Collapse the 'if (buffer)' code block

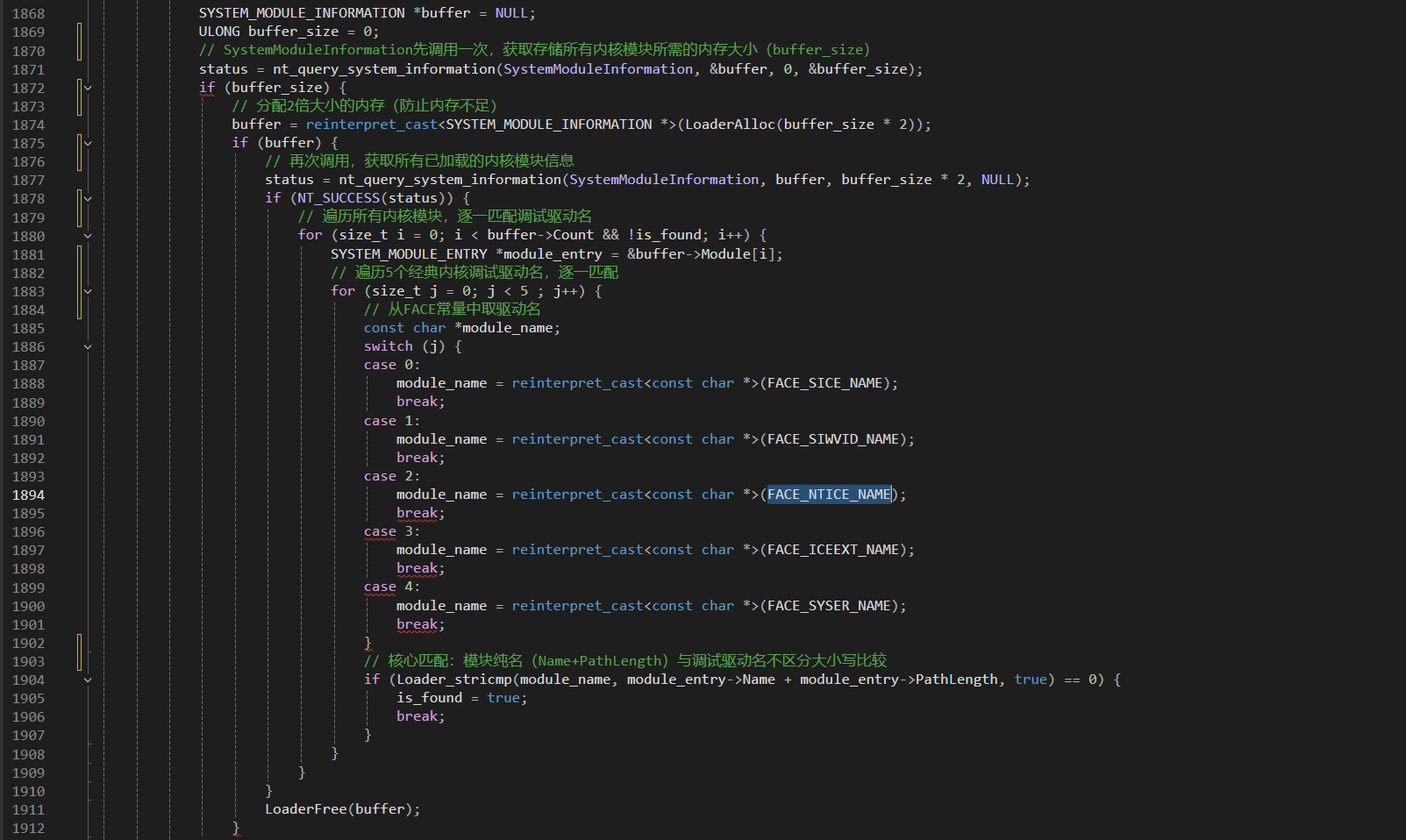click(x=88, y=143)
